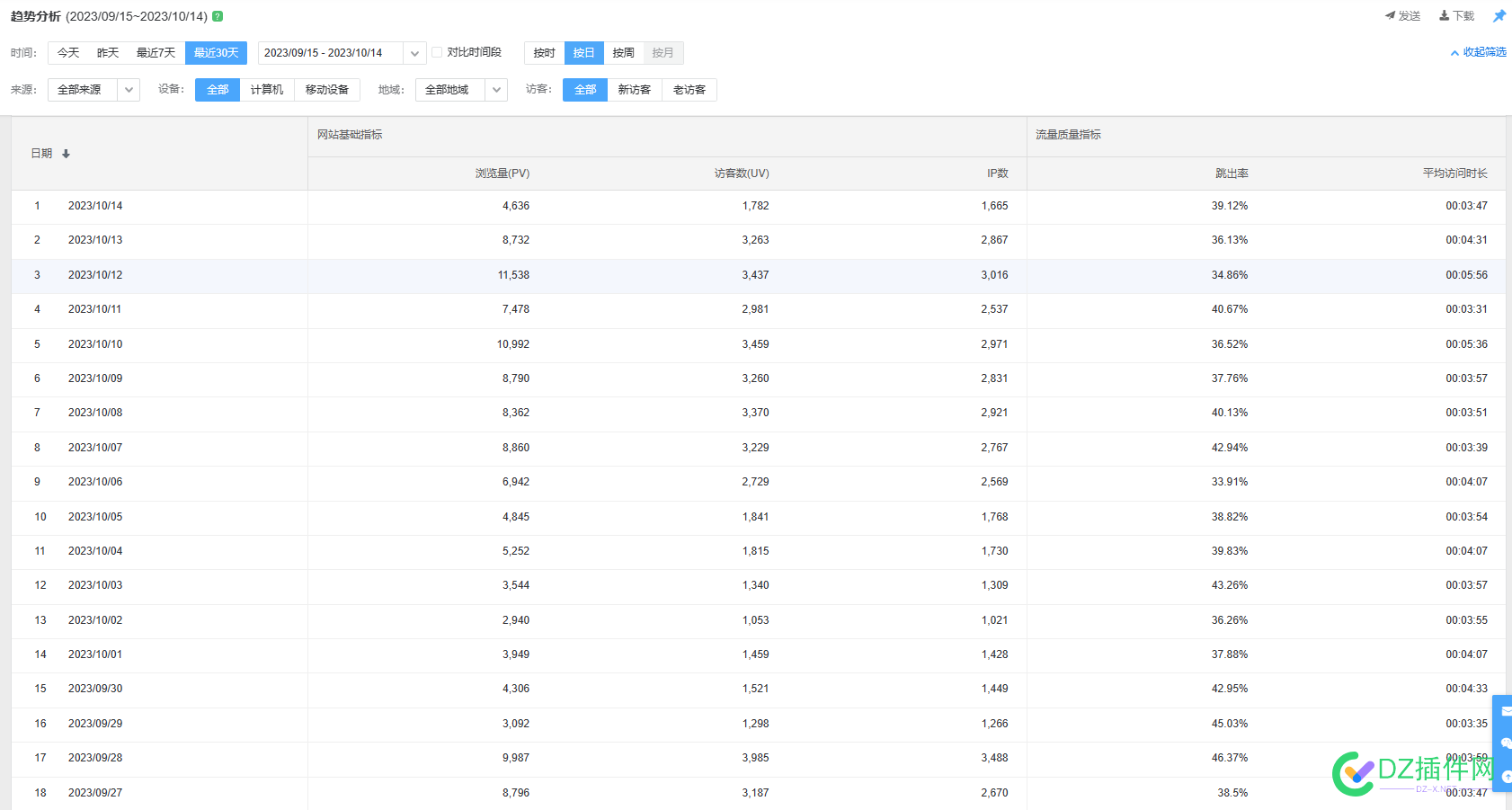Click the 下载 download icon button

(1456, 16)
